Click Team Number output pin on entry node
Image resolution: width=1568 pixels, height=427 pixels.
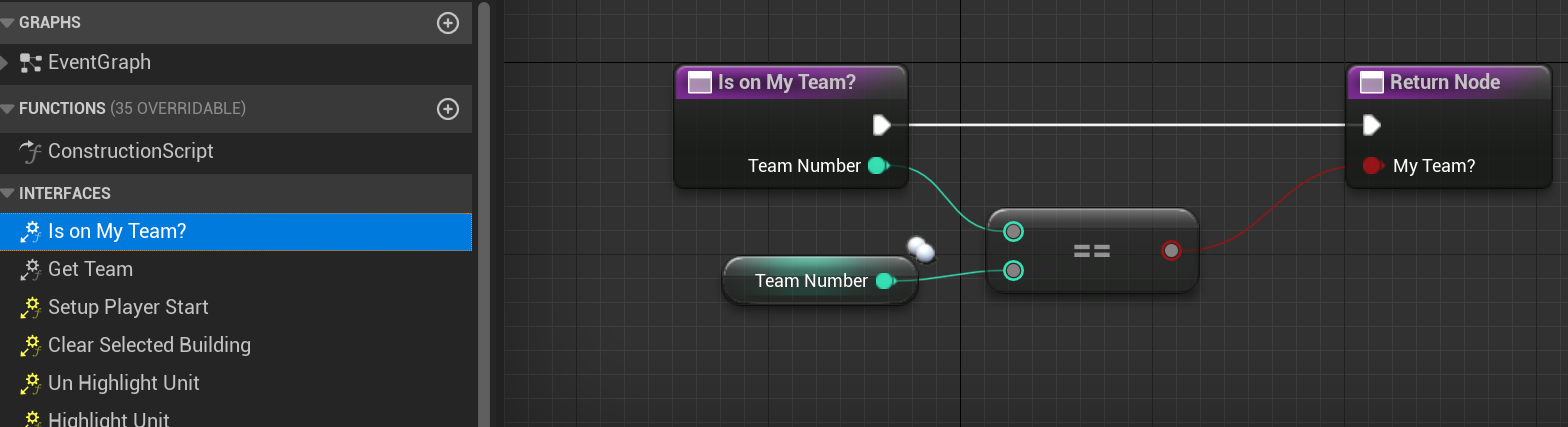point(878,166)
